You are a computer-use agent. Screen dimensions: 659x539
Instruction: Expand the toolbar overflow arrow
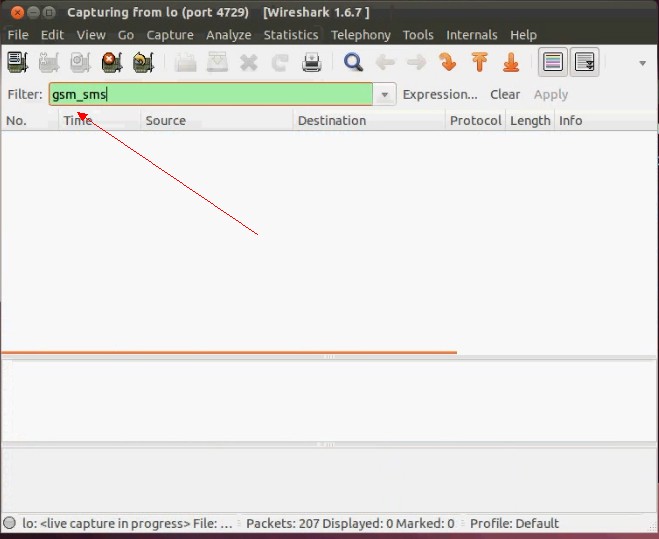pos(642,63)
